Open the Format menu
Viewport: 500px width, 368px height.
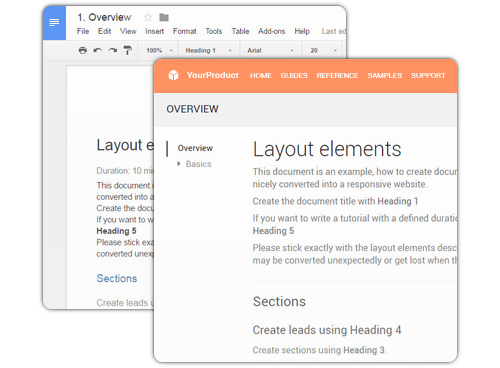coord(184,31)
